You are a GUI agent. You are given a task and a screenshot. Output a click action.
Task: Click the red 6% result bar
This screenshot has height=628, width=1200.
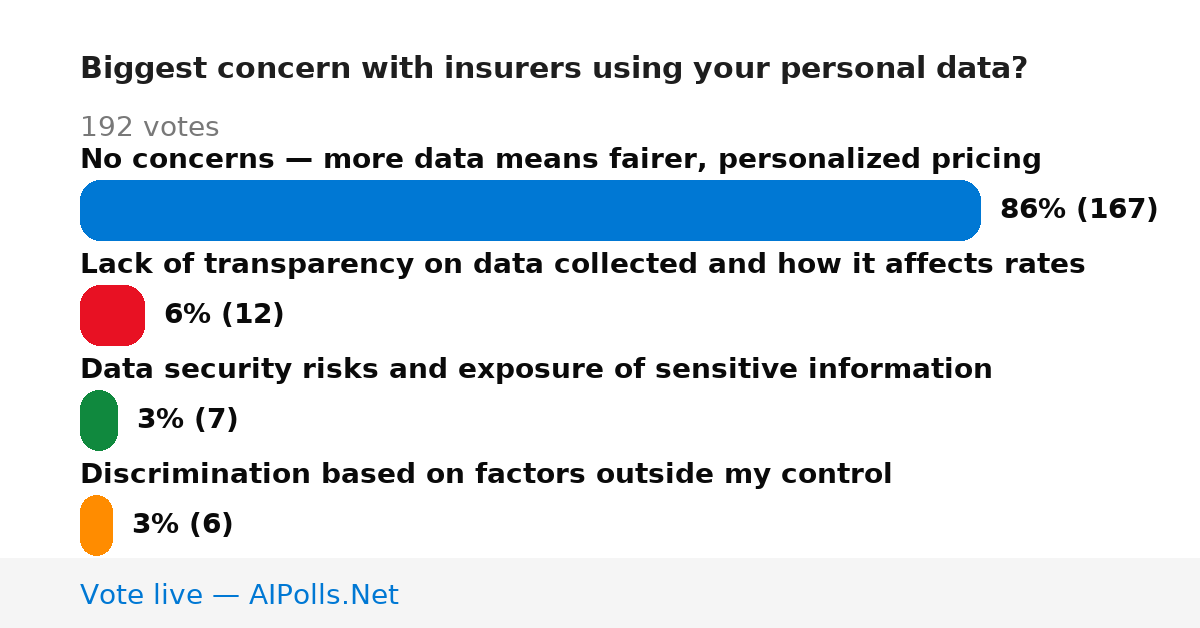point(112,315)
